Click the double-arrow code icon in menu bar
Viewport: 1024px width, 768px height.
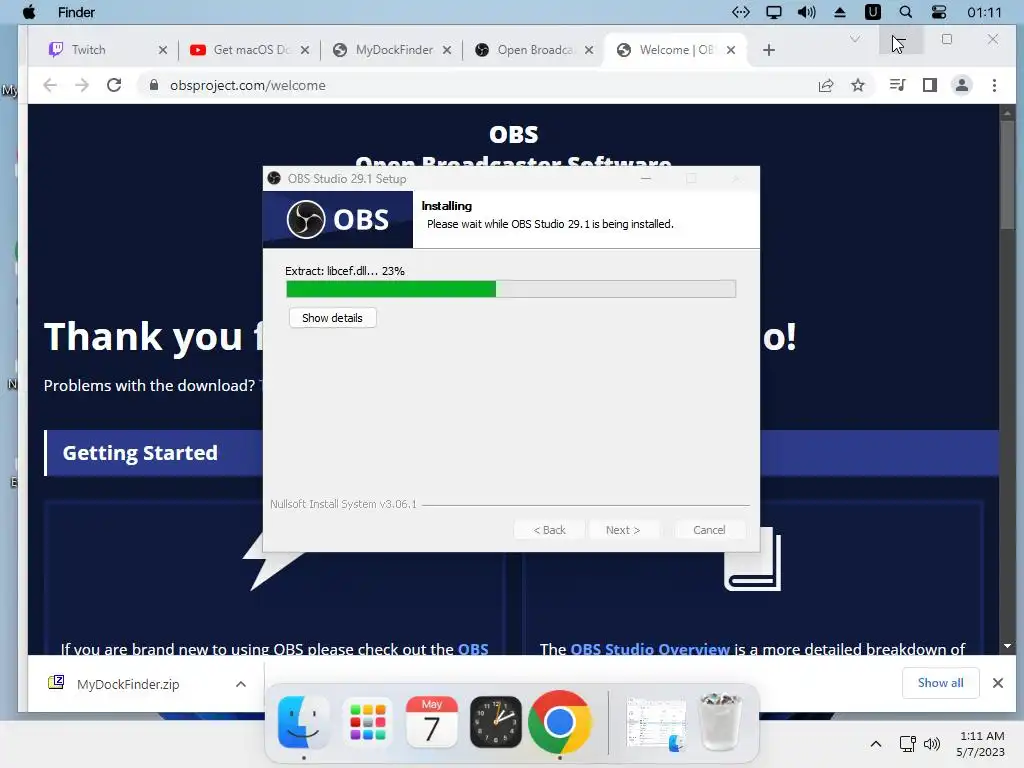pos(741,12)
